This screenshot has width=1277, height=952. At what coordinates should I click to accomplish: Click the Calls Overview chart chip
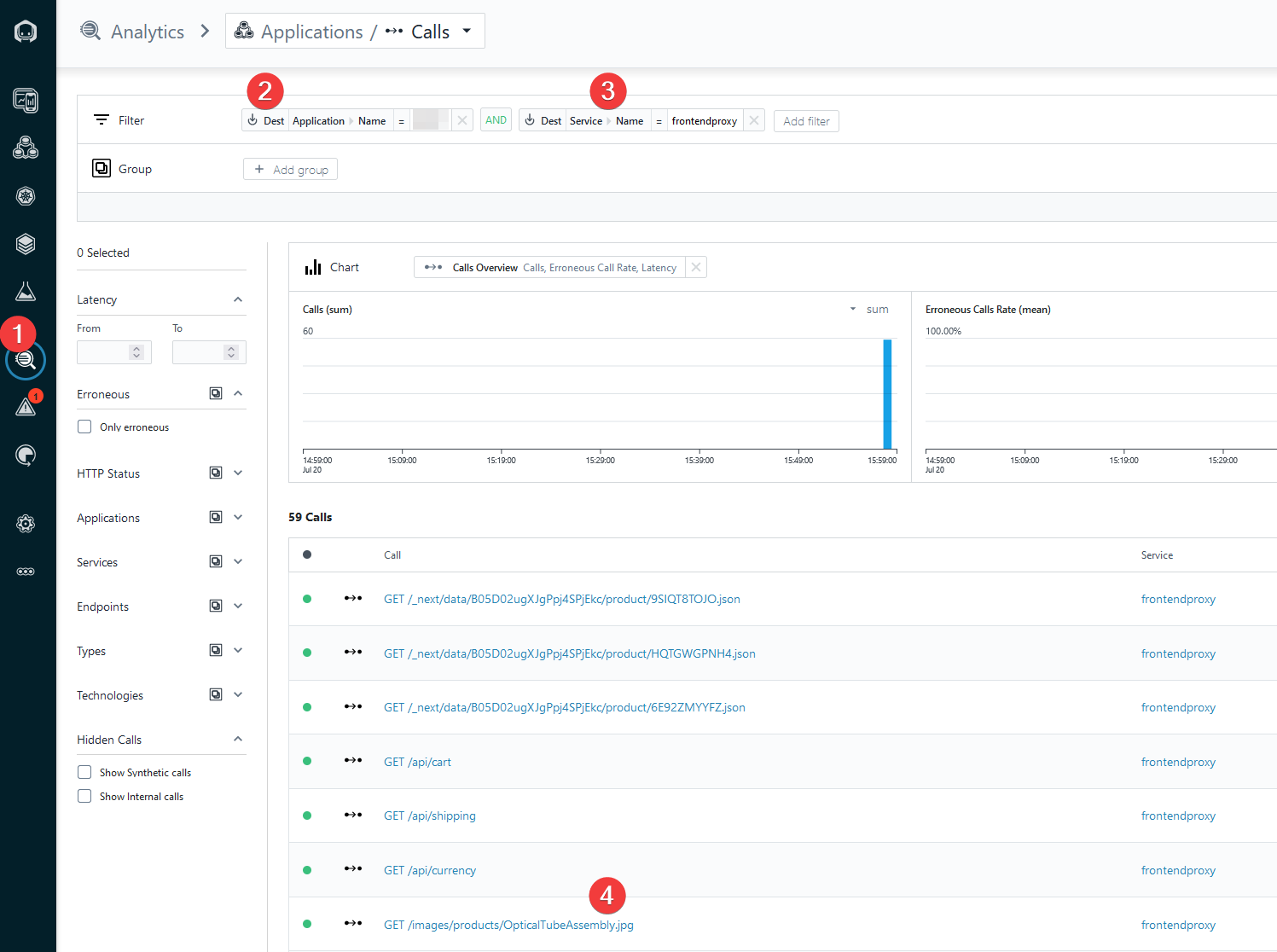click(550, 267)
